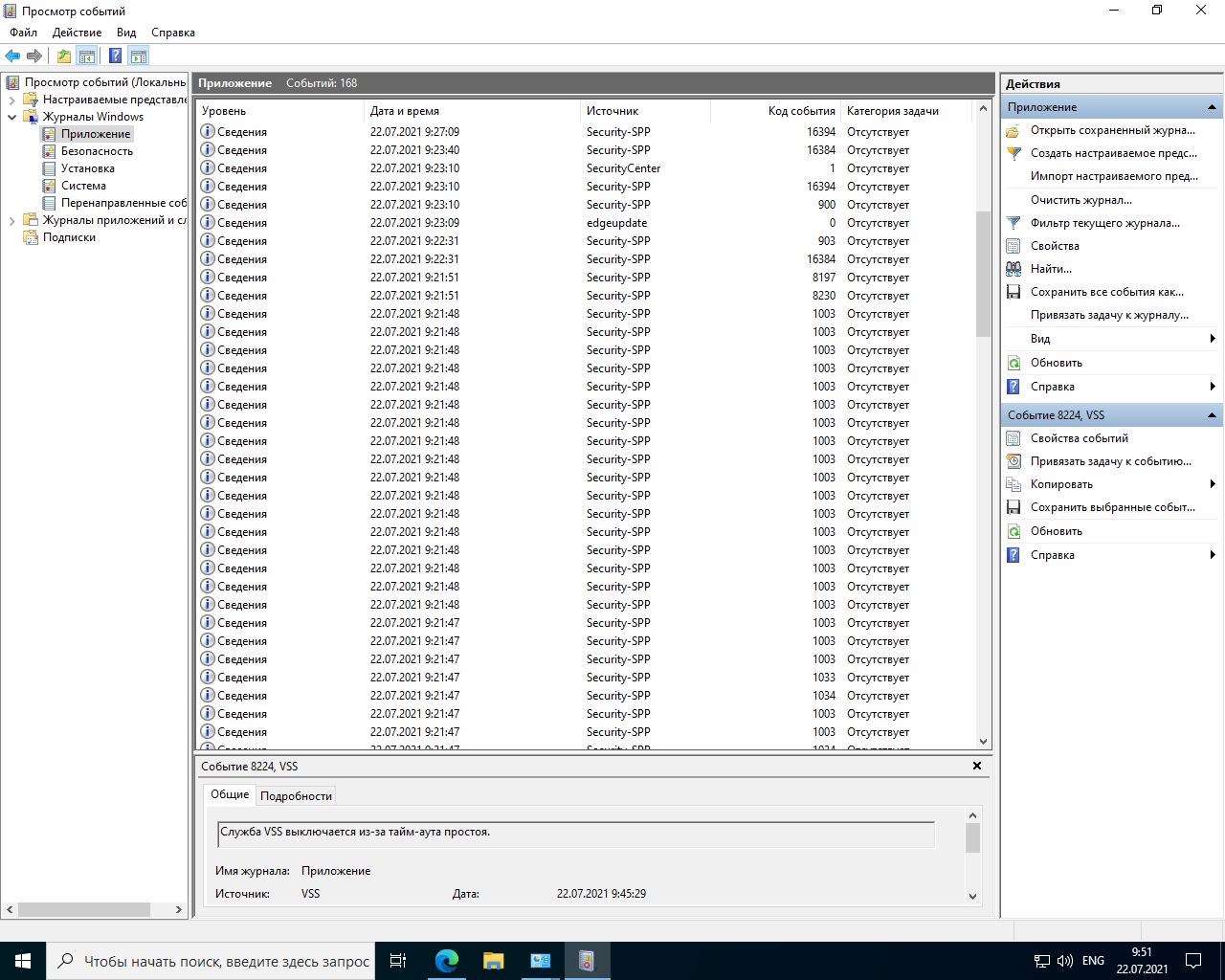Click the toolbar Help question mark icon
The width and height of the screenshot is (1225, 980).
[x=115, y=56]
